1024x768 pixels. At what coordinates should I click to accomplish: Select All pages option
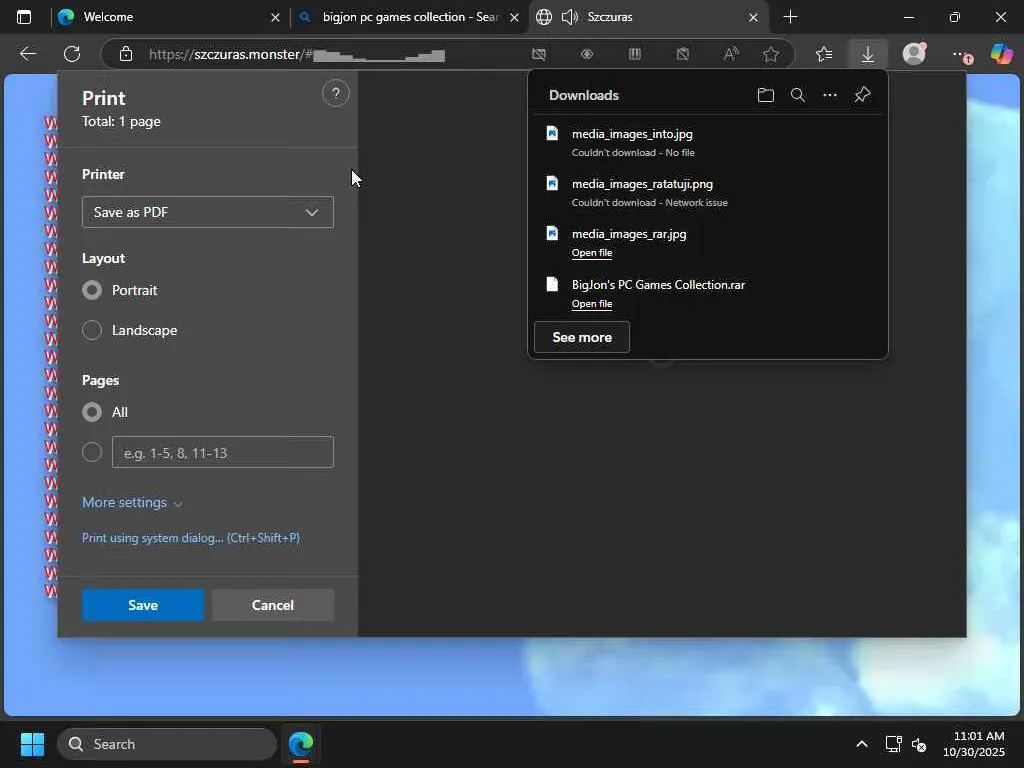[92, 412]
